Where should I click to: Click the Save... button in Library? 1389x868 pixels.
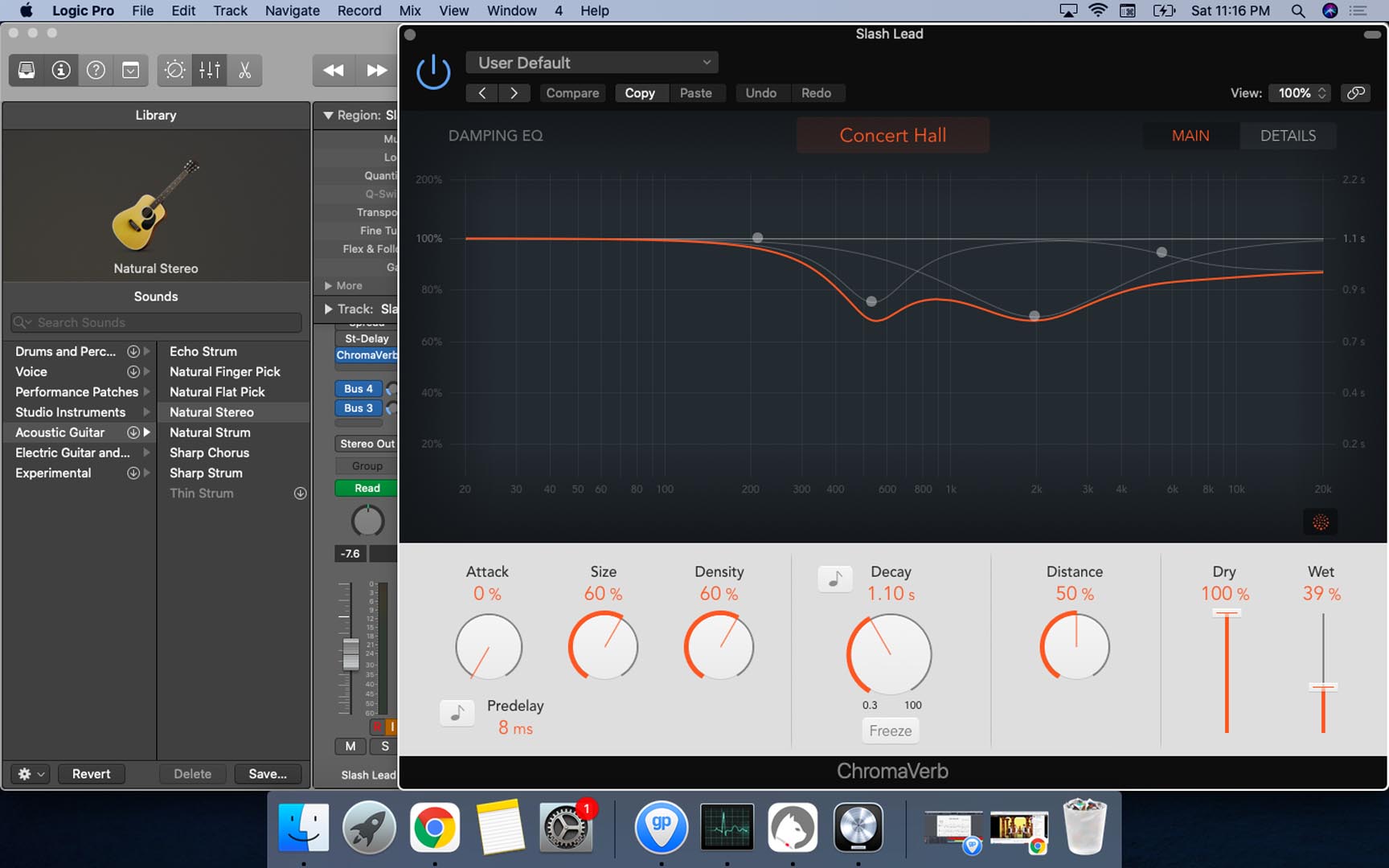click(268, 774)
